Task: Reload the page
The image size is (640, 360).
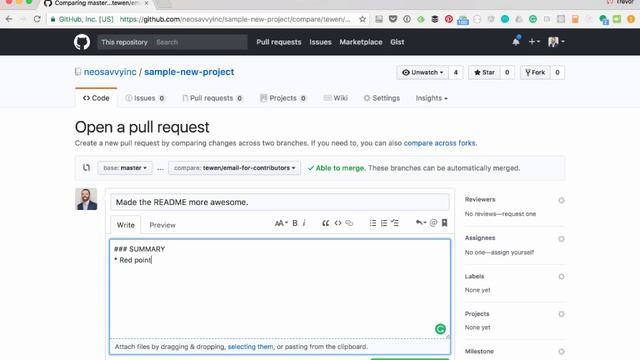Action: pyautogui.click(x=37, y=19)
